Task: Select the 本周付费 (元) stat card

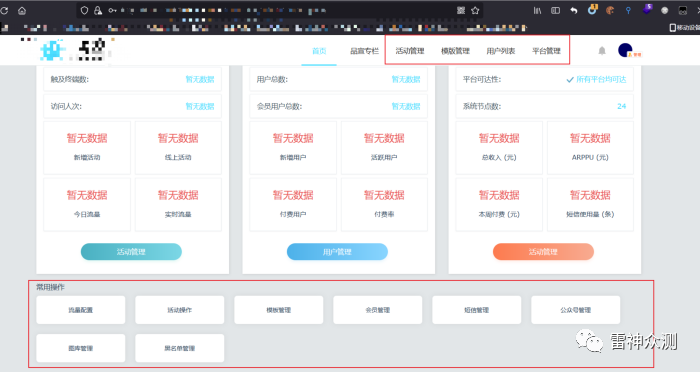Action: 499,204
